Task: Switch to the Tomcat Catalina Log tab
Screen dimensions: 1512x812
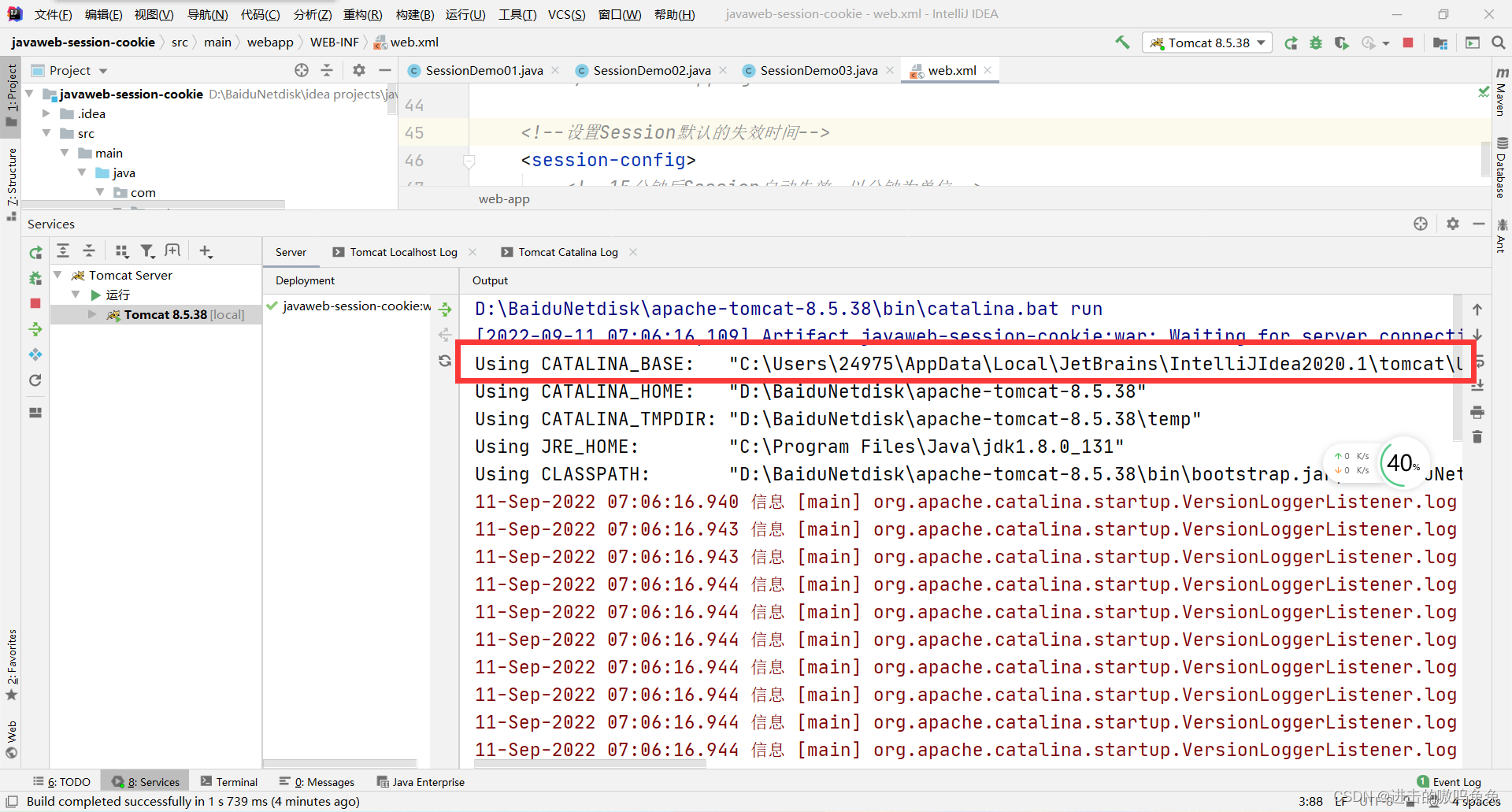Action: click(x=568, y=252)
